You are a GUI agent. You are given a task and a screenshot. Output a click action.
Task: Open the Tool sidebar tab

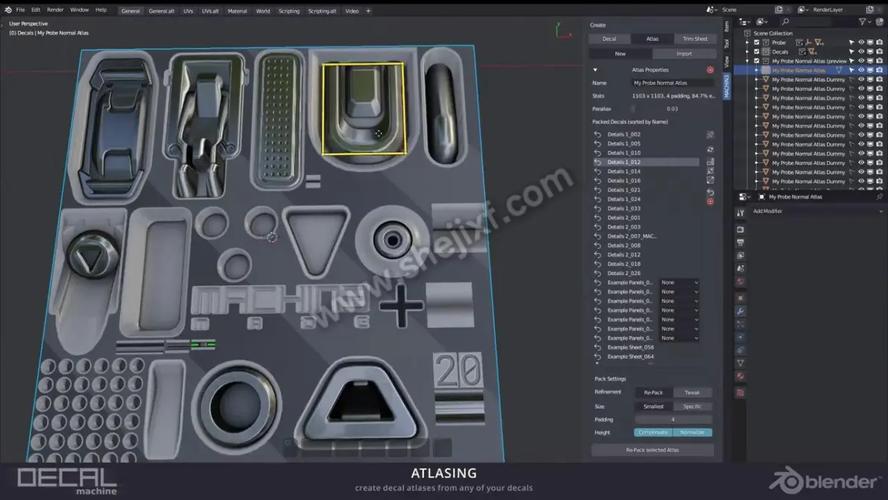727,44
